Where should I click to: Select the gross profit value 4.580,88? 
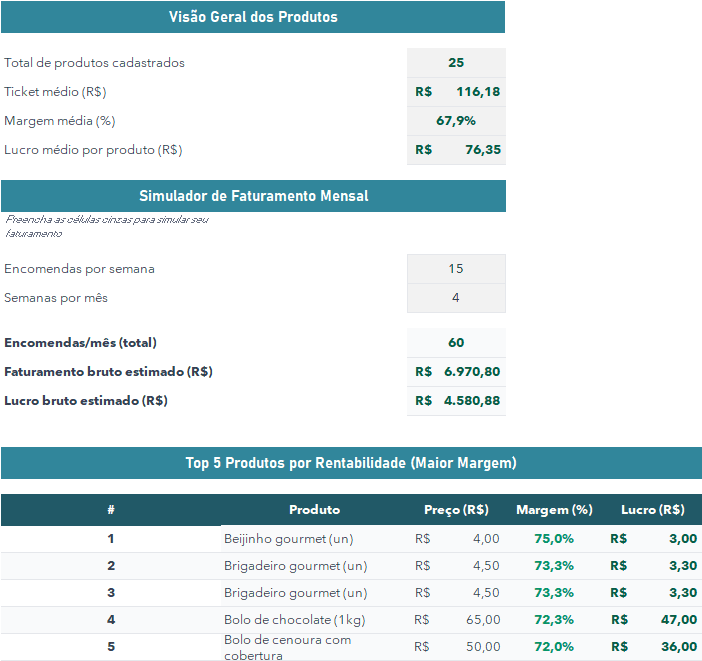coord(456,401)
